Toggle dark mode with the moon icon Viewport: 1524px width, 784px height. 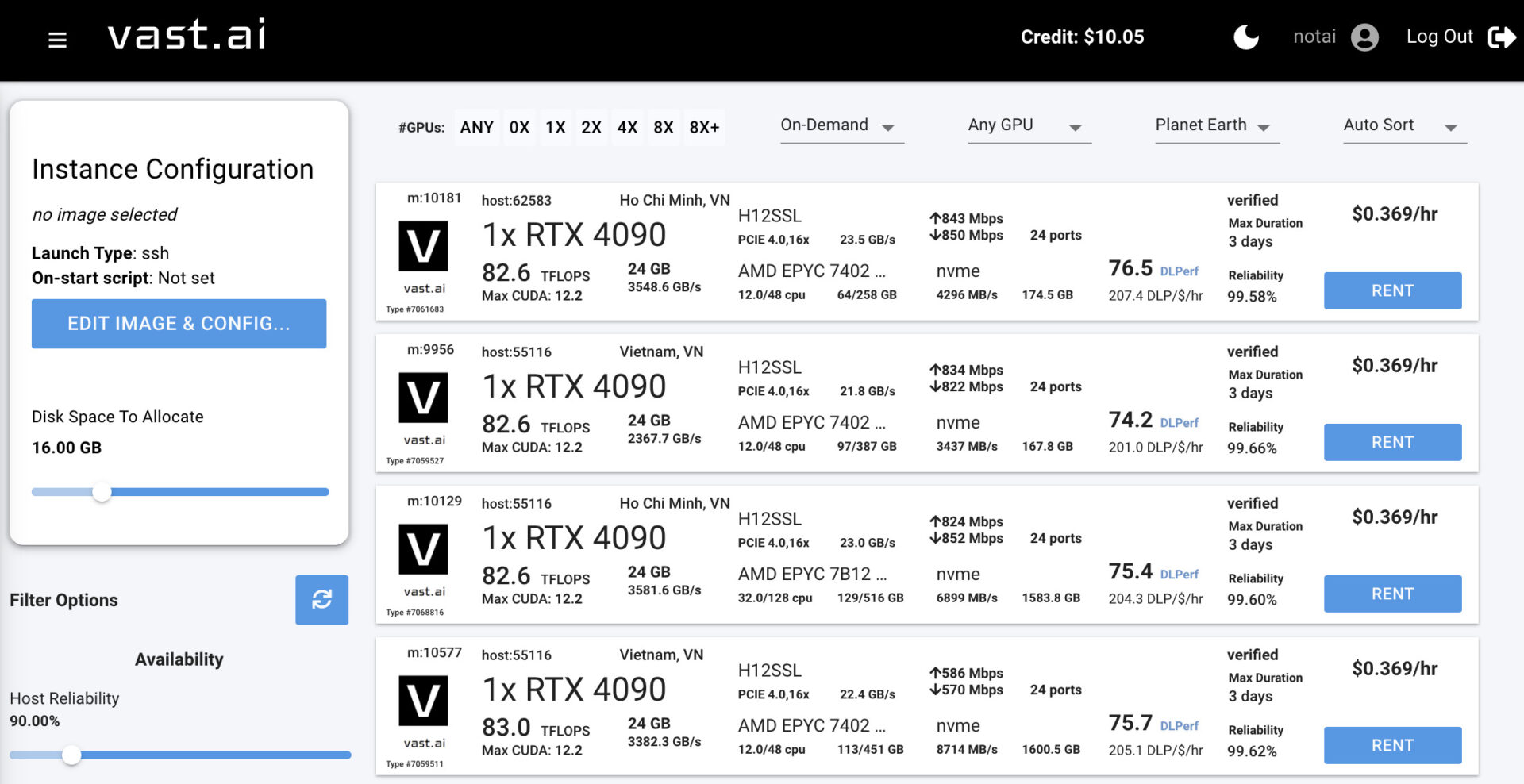1245,37
